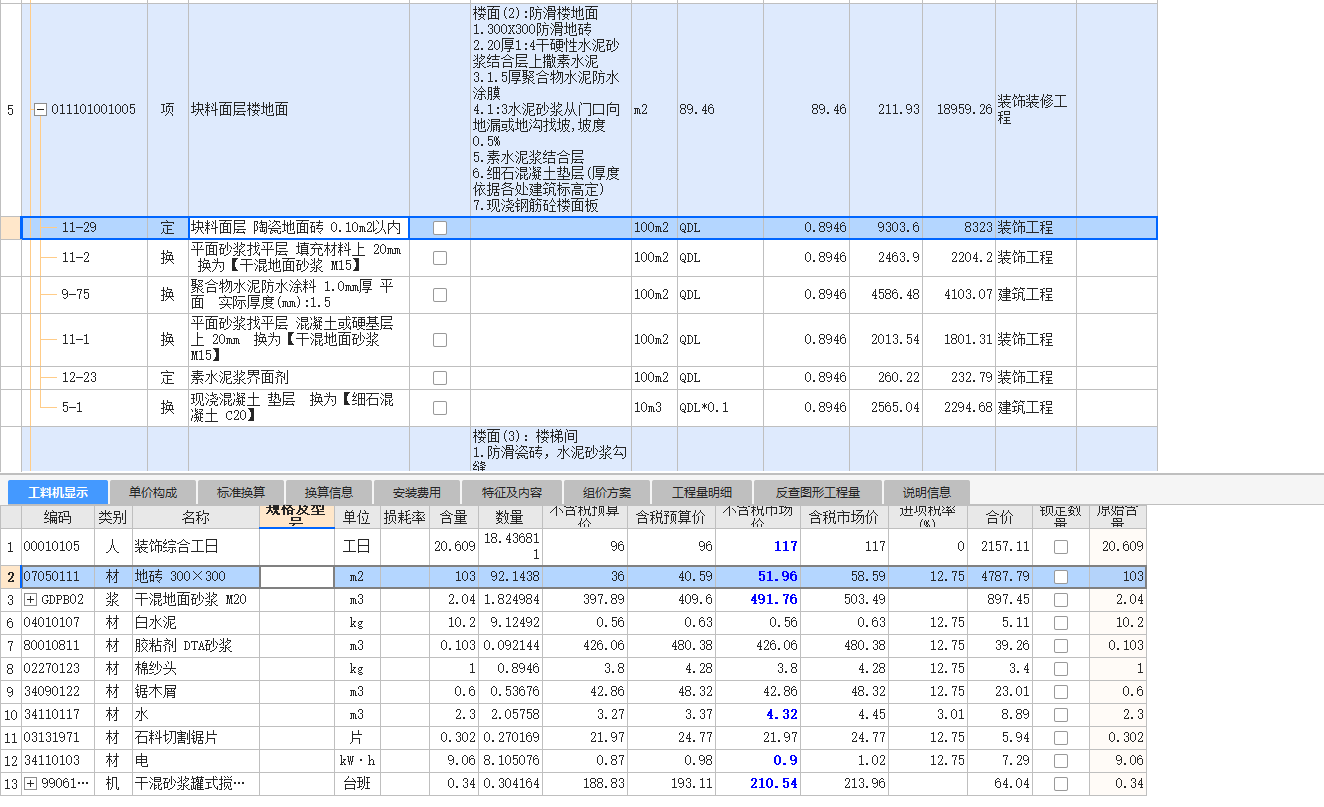This screenshot has width=1324, height=807.
Task: Click total 4787.79 for 地砖 300×300
Action: pos(1000,577)
